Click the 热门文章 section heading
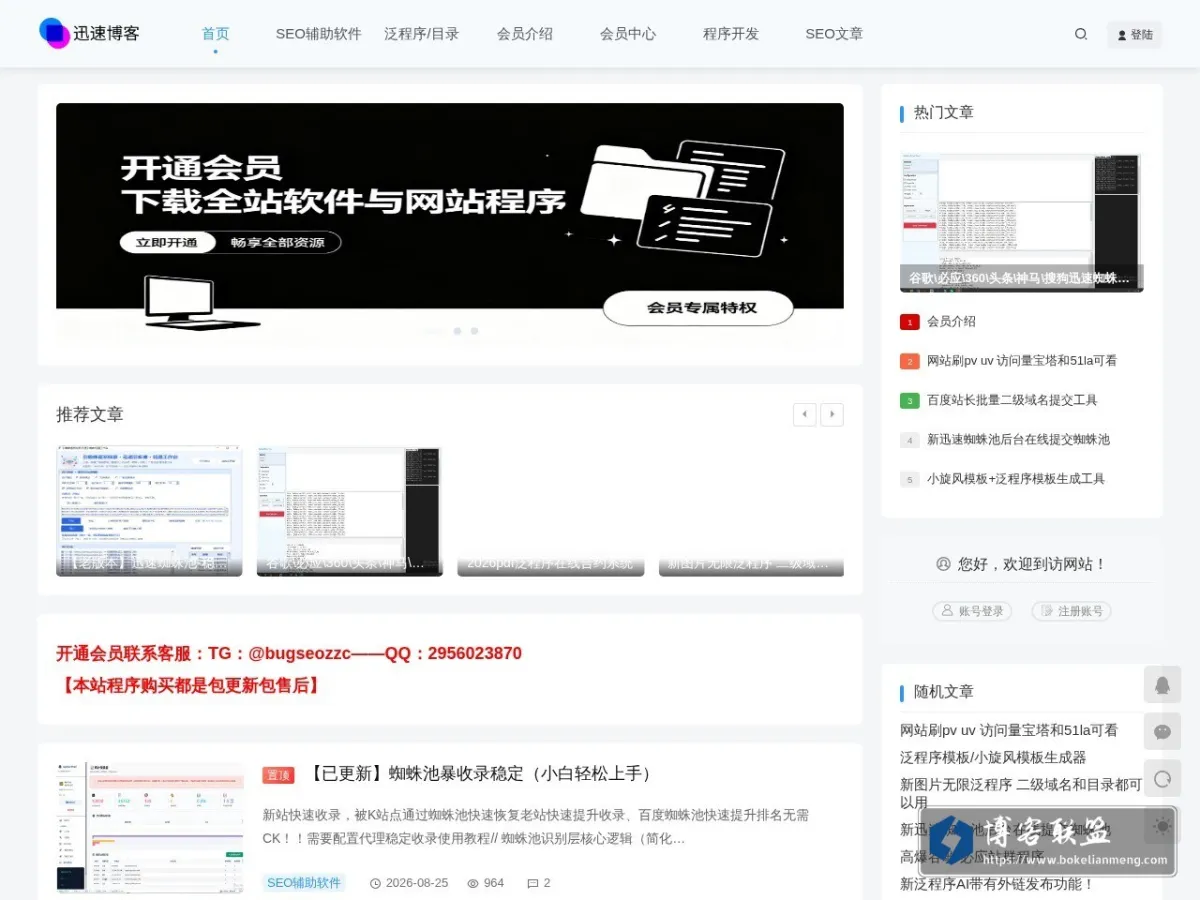 point(944,112)
